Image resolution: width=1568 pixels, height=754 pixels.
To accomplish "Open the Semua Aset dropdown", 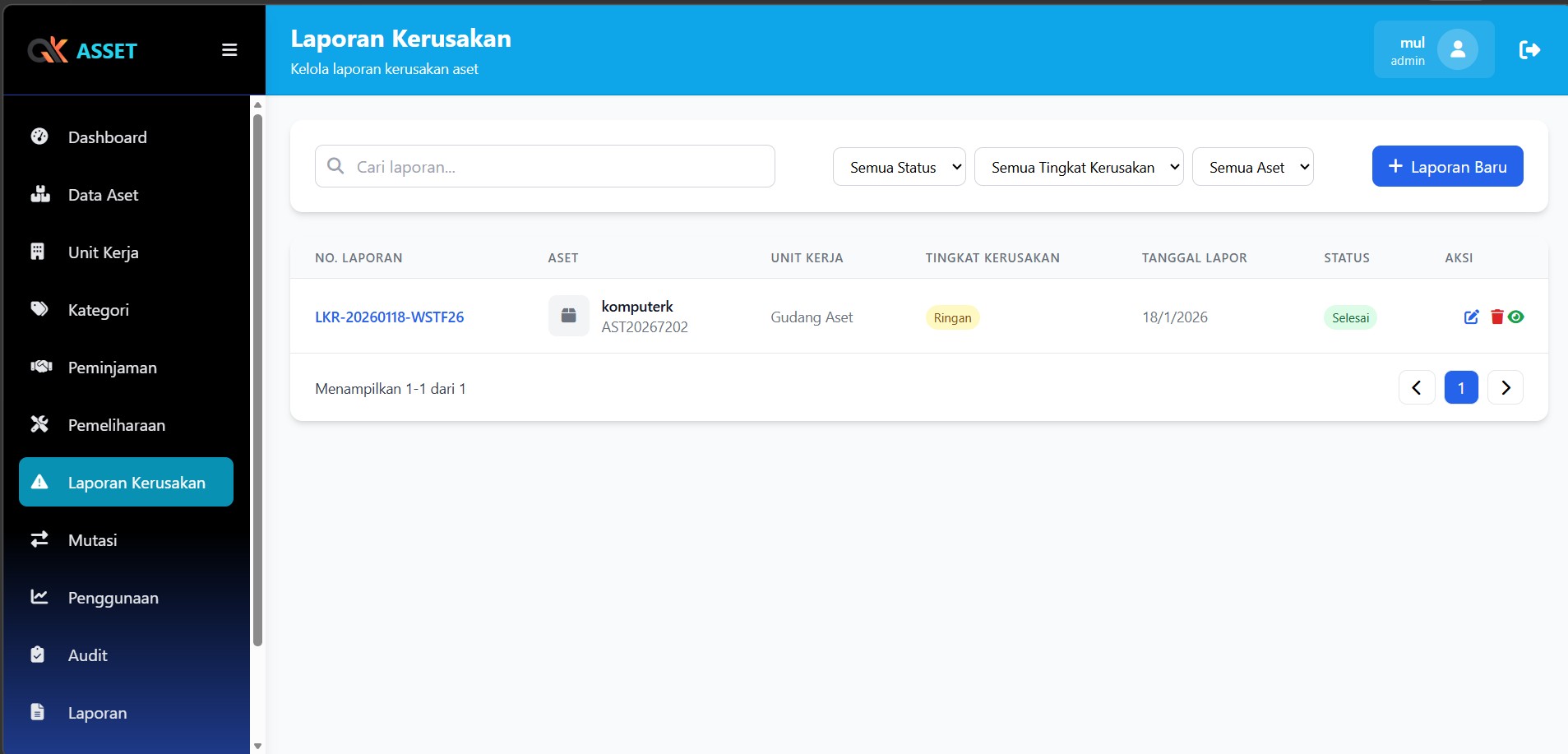I will click(x=1252, y=167).
